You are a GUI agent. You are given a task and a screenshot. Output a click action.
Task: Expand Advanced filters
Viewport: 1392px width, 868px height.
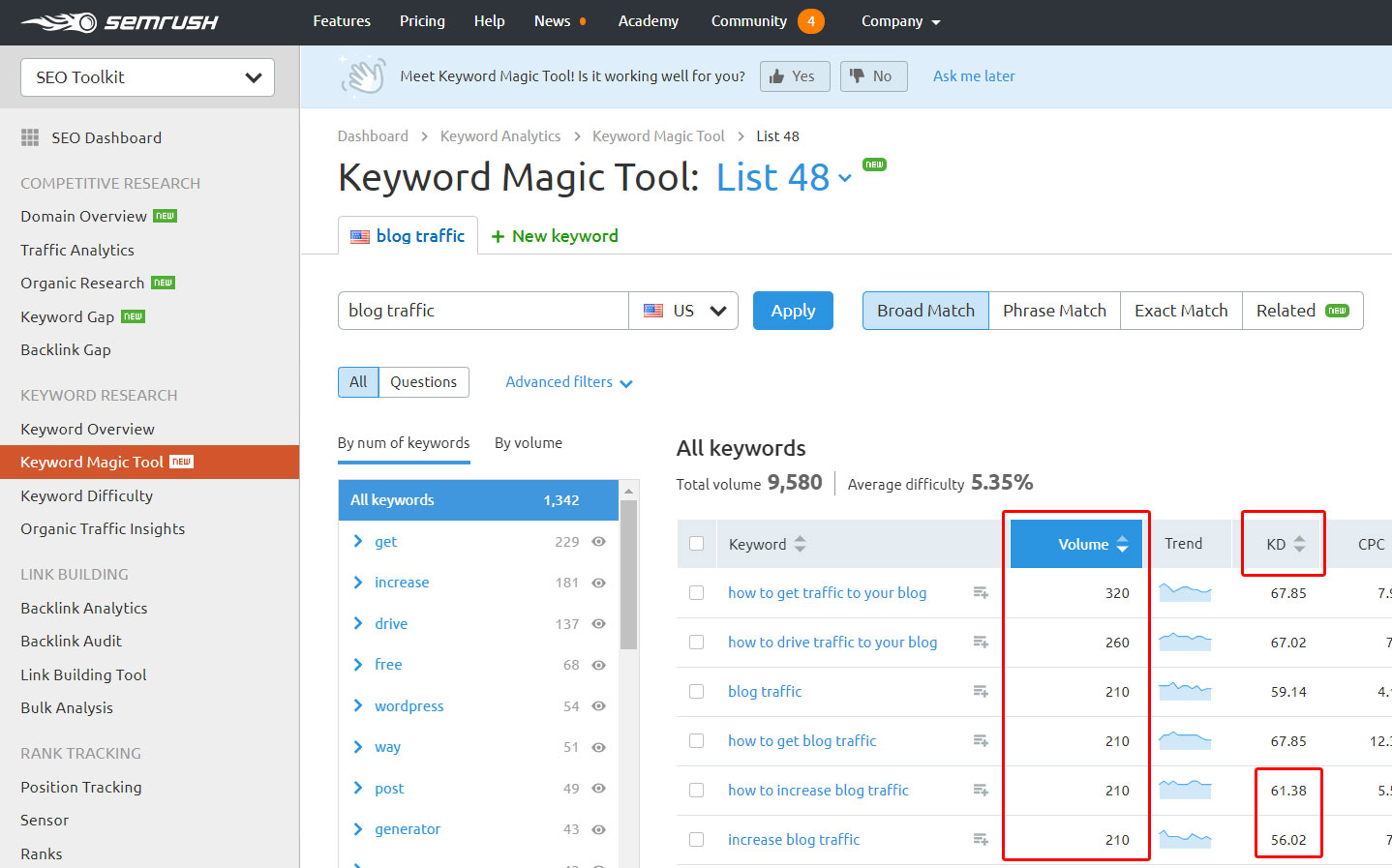point(568,382)
